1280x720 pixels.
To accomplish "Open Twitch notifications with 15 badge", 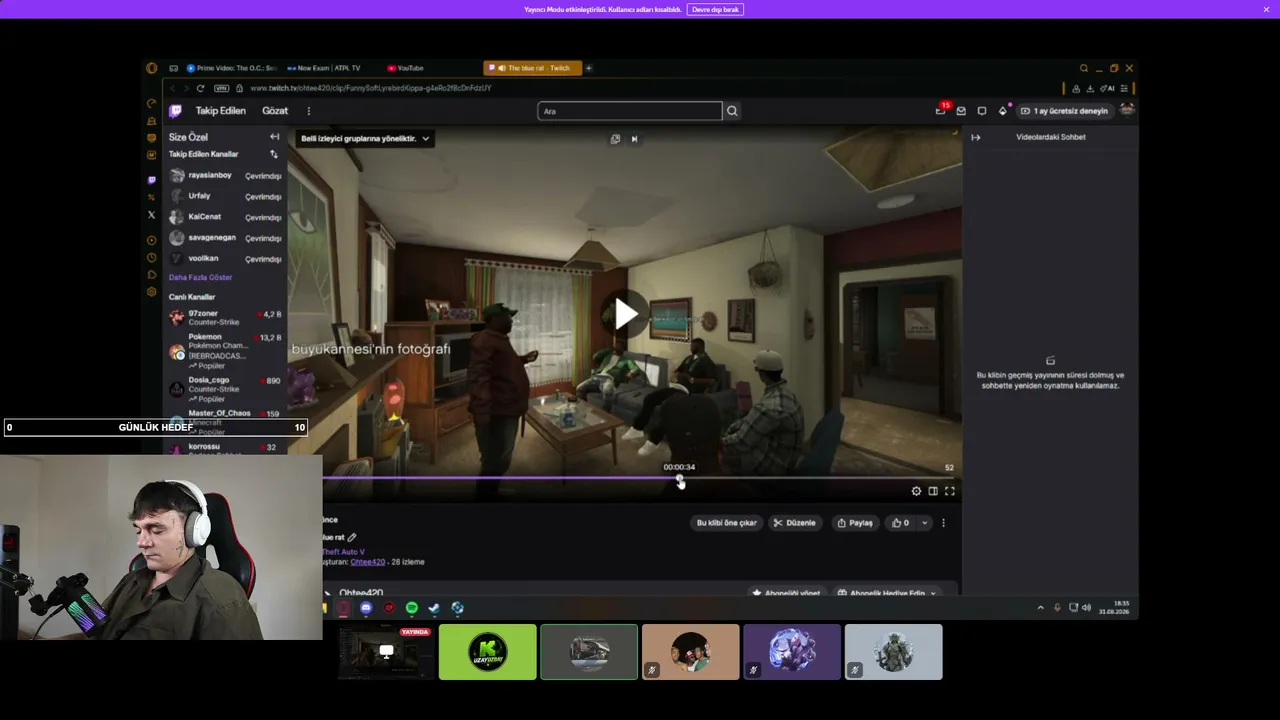I will 940,110.
